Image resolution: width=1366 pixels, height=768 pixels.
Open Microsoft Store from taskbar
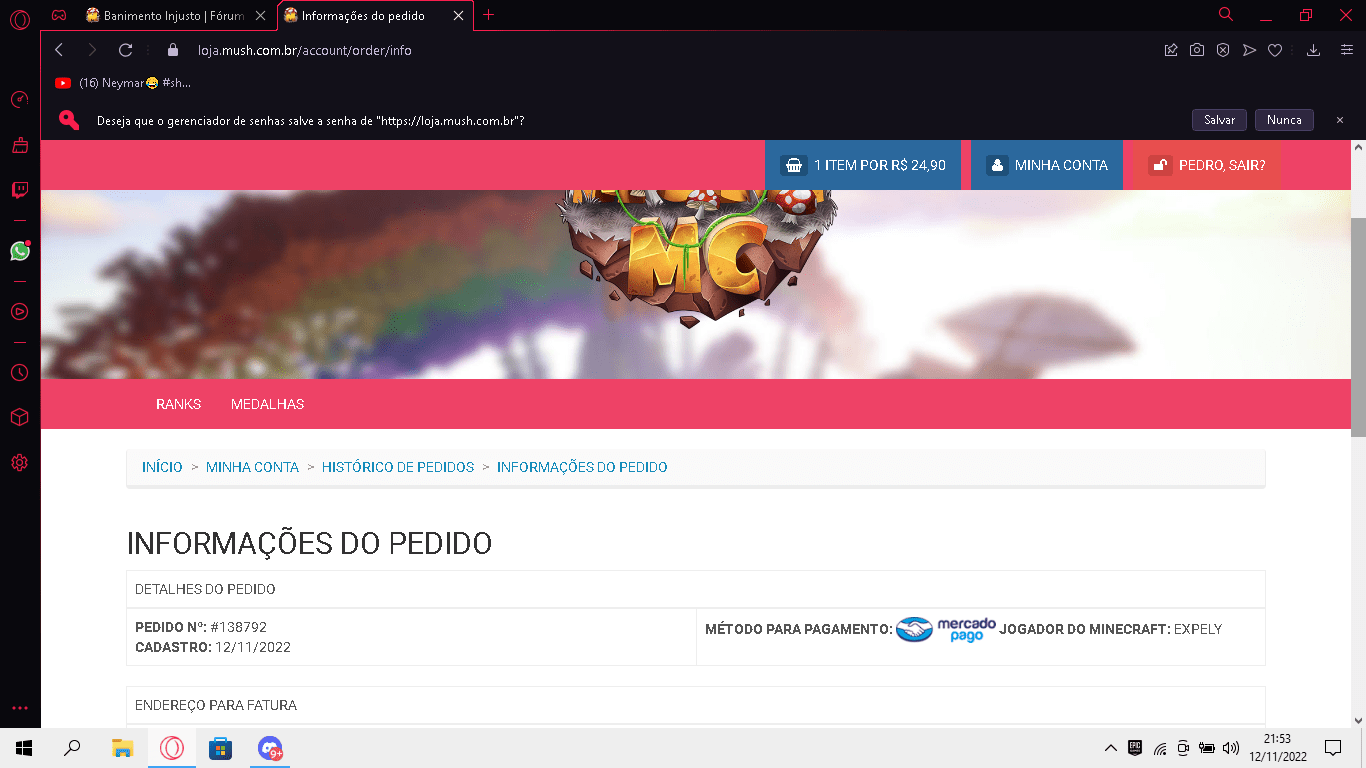220,748
